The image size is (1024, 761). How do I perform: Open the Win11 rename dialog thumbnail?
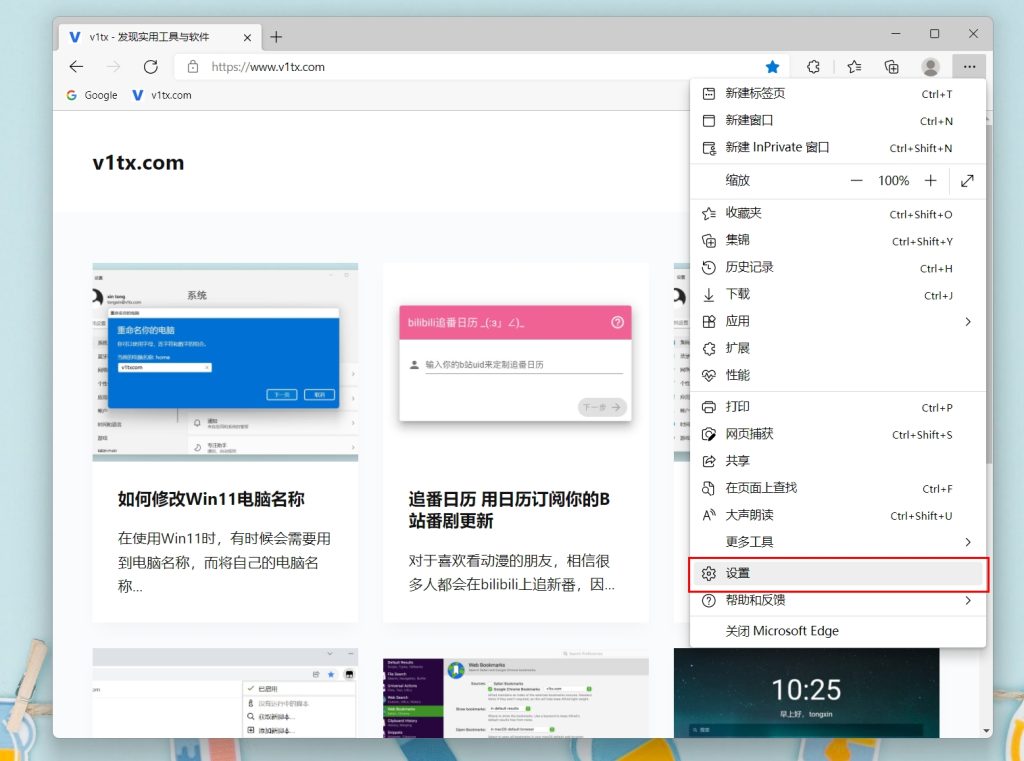(225, 363)
